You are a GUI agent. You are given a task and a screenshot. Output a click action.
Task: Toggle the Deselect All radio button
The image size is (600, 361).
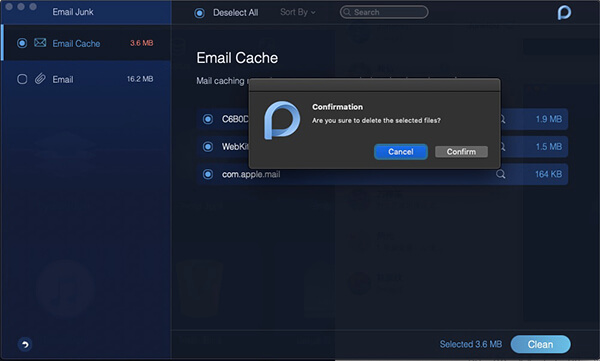coord(199,13)
